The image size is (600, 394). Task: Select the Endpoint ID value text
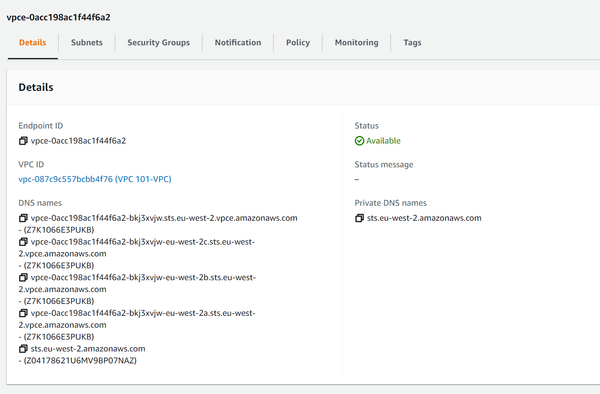click(x=78, y=141)
